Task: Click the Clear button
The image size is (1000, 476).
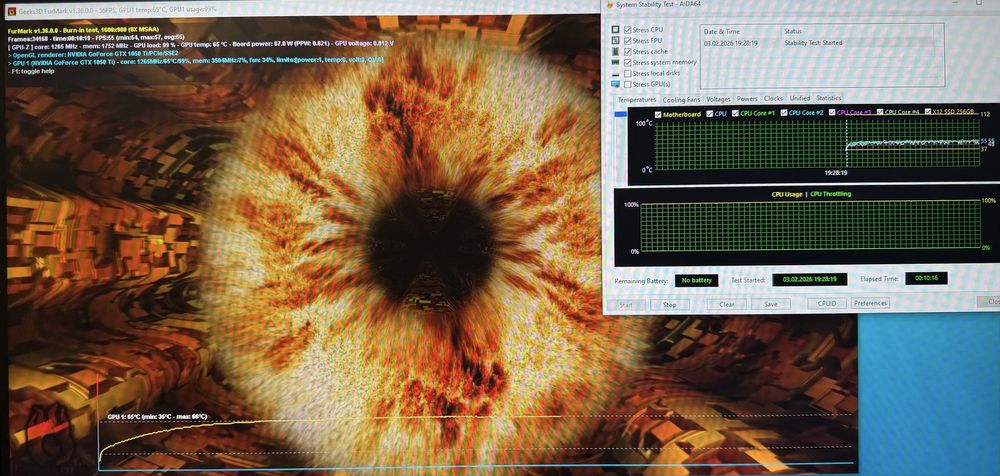Action: 727,304
